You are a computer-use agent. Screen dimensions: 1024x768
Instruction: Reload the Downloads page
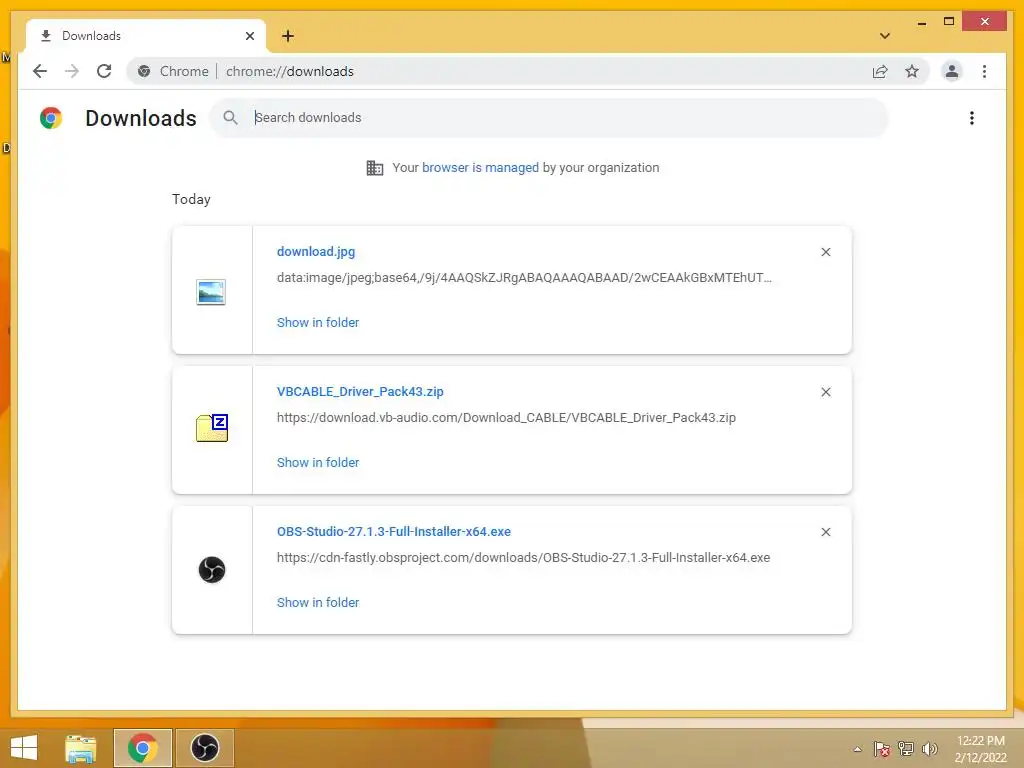tap(104, 71)
